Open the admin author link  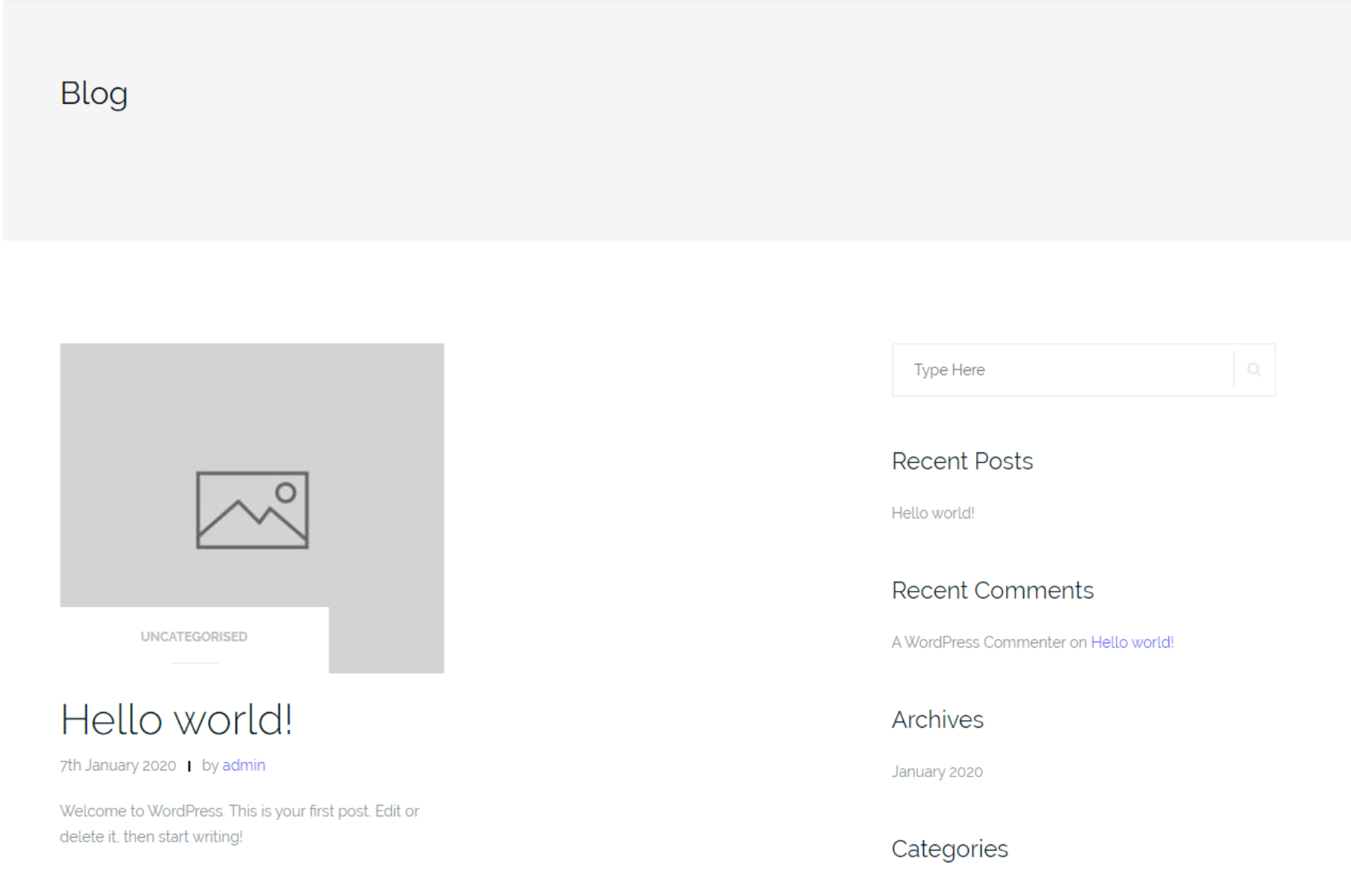[x=244, y=765]
